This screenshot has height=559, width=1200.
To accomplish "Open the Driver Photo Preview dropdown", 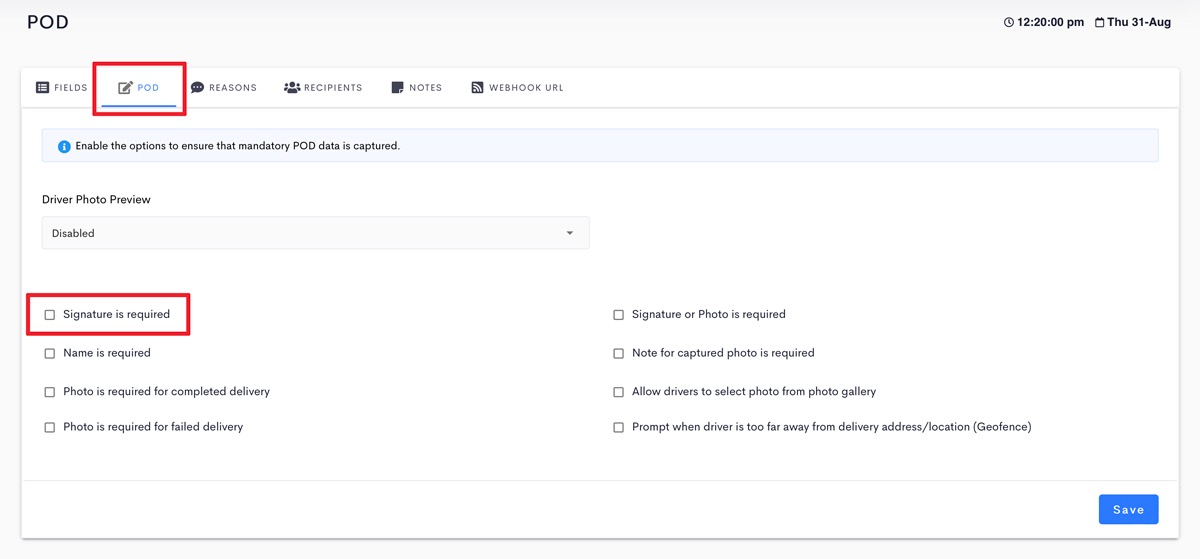I will [315, 233].
